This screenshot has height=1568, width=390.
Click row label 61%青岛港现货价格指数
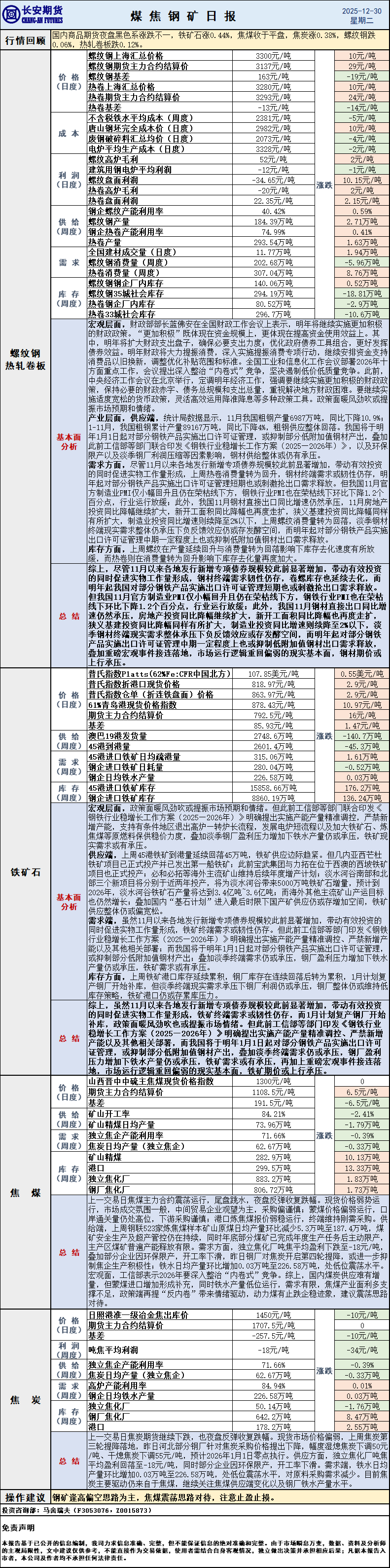click(133, 704)
